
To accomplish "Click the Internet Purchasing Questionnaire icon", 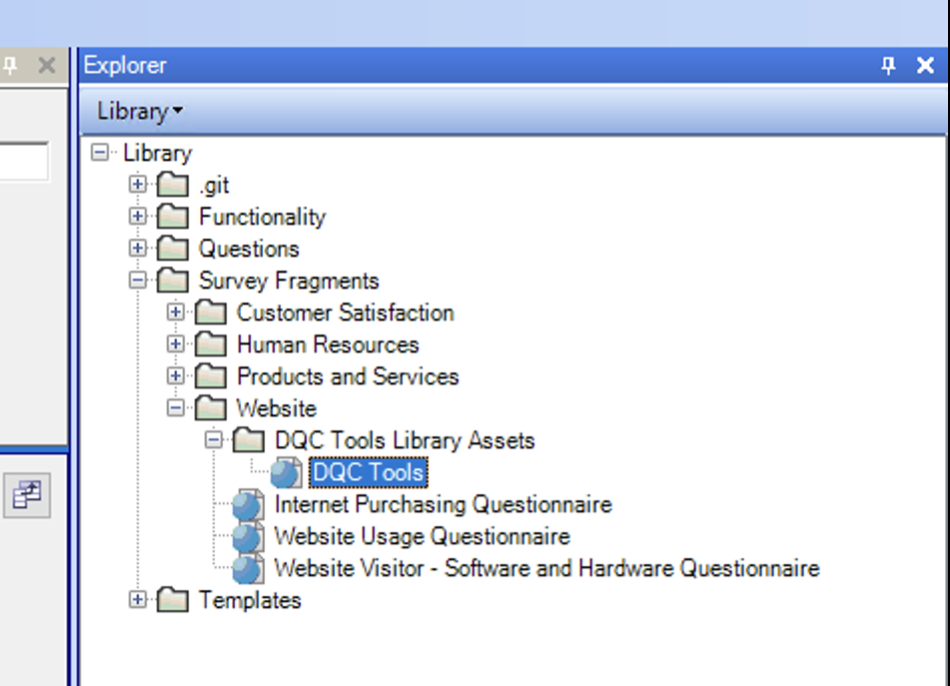I will click(x=248, y=506).
